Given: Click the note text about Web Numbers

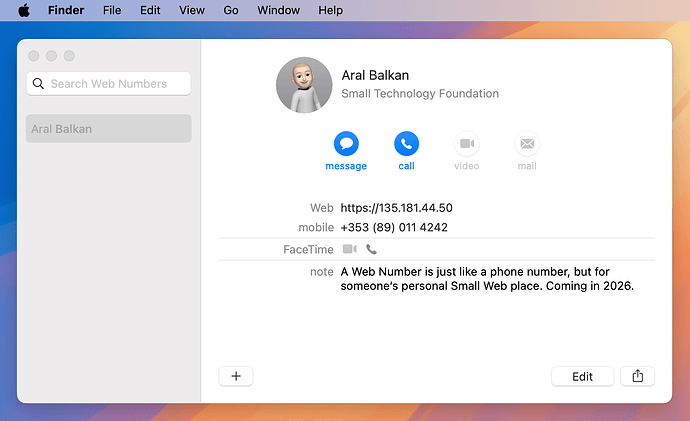Looking at the screenshot, I should tap(487, 279).
